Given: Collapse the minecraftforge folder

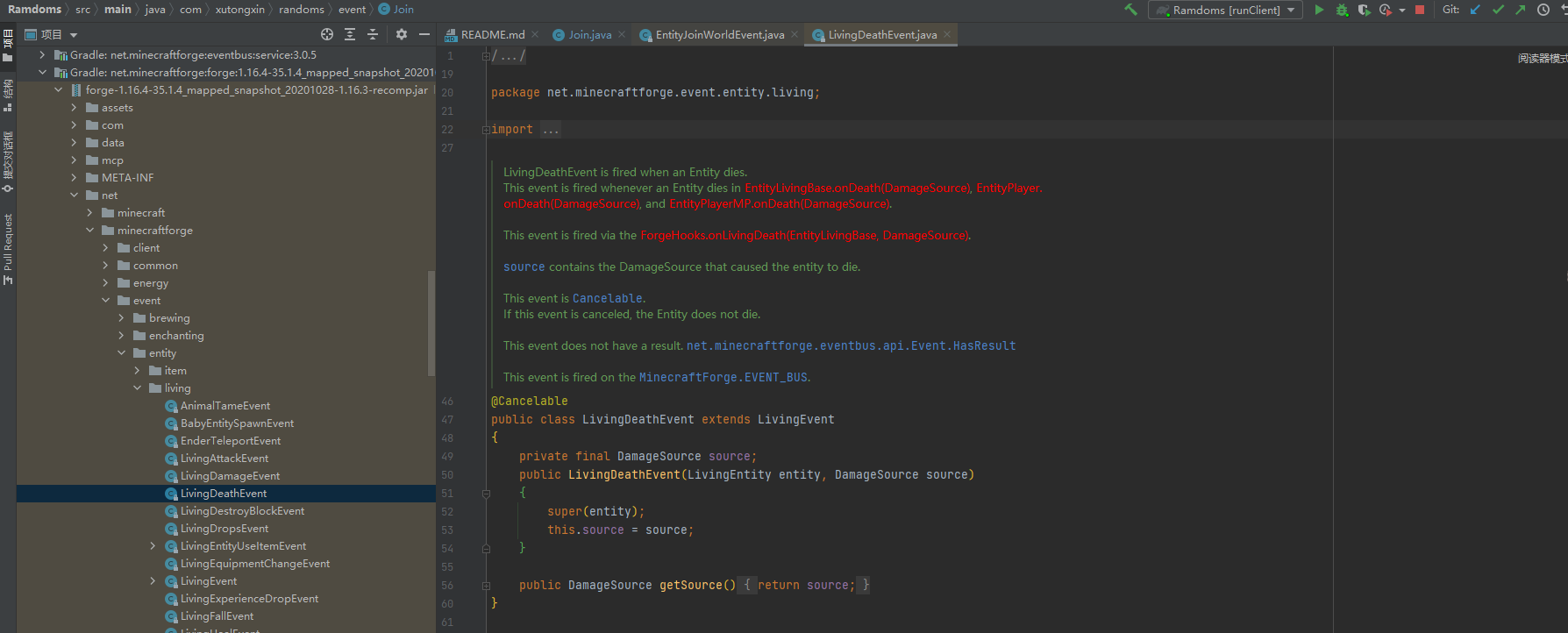Looking at the screenshot, I should 89,230.
